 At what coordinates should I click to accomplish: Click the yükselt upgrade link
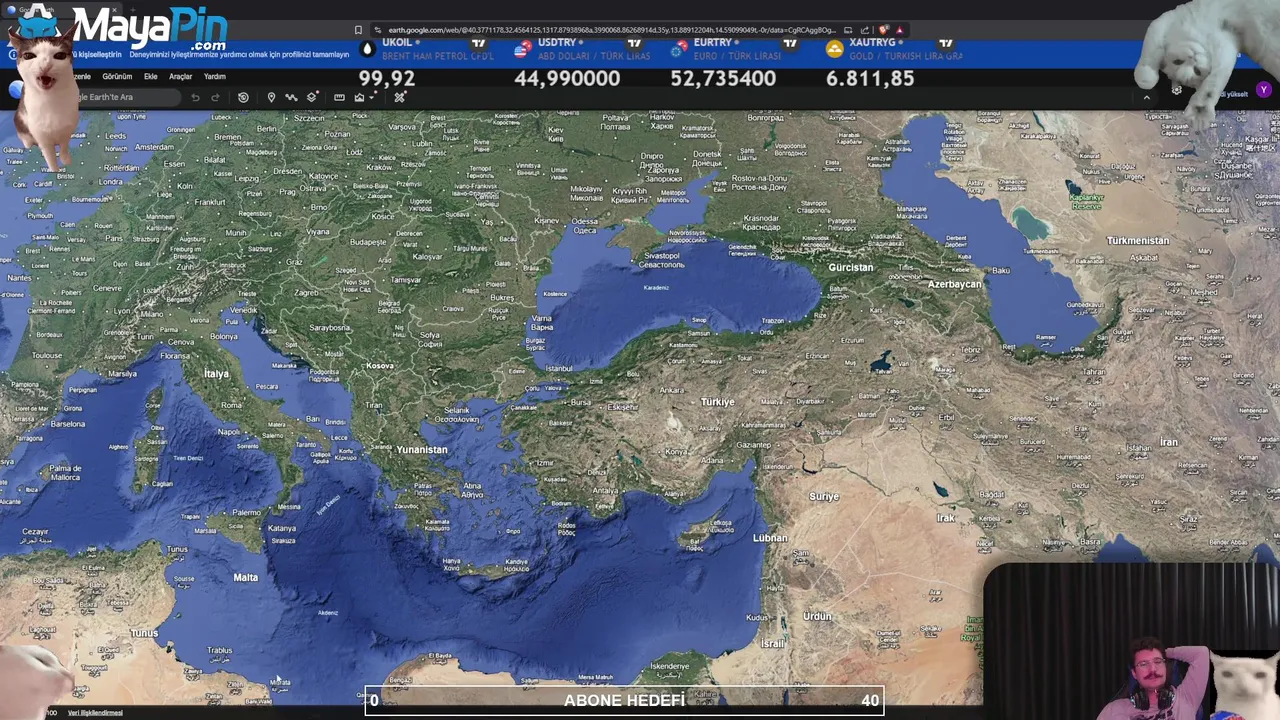[x=1236, y=94]
